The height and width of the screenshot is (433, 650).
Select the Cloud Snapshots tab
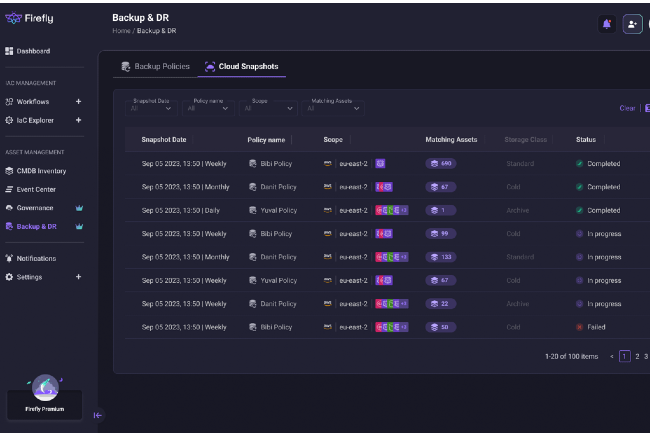pyautogui.click(x=241, y=67)
